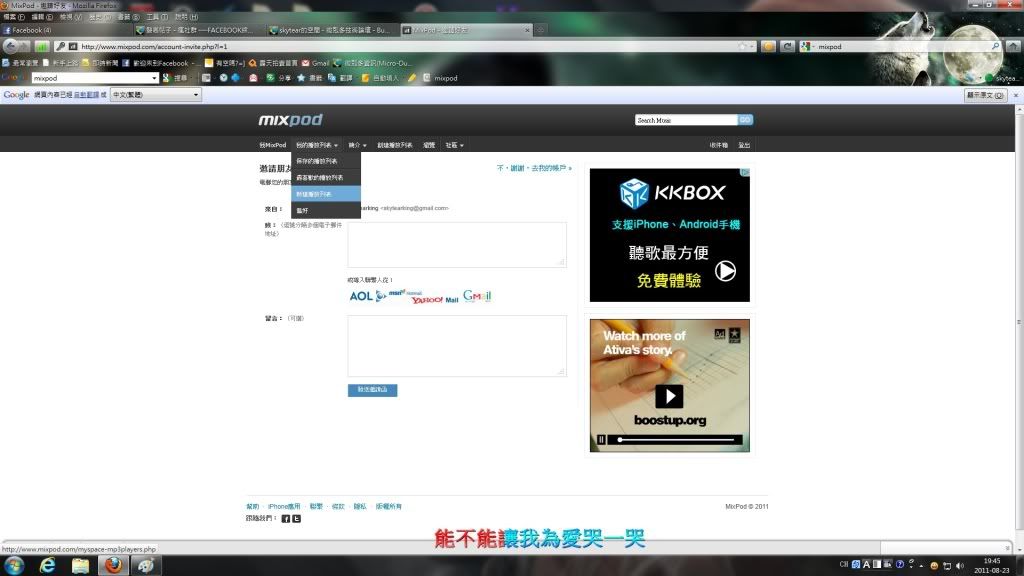This screenshot has width=1024, height=576.
Task: Click the GO button next to Search Music
Action: pos(745,120)
